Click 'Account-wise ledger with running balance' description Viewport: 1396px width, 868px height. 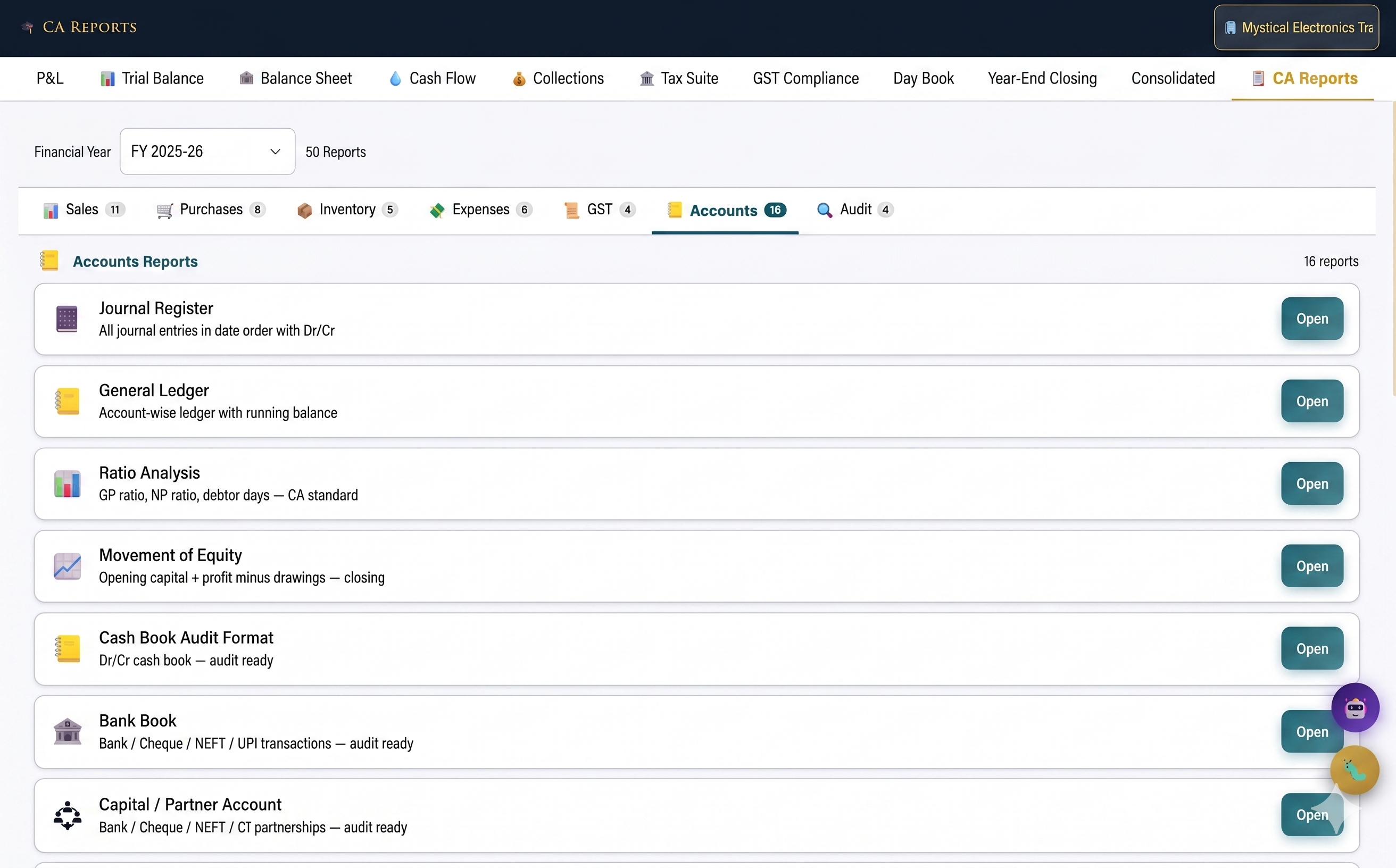pos(218,413)
